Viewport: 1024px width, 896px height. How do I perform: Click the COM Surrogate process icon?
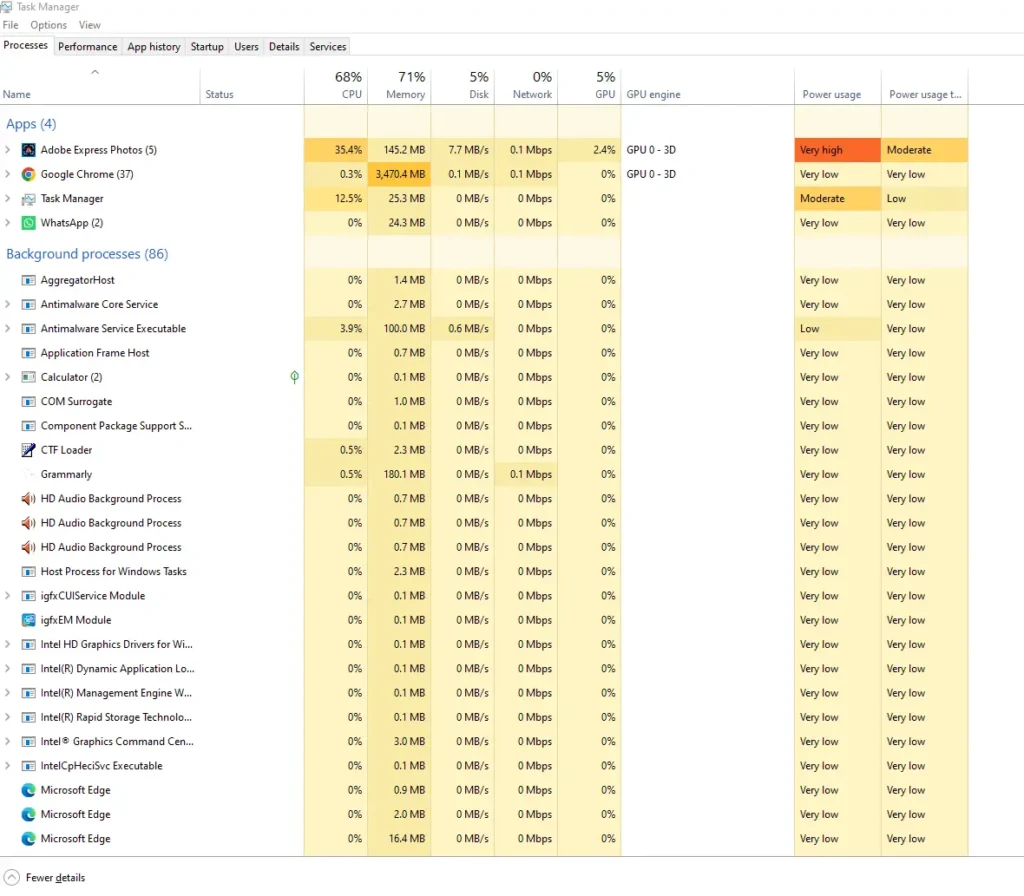[x=28, y=402]
